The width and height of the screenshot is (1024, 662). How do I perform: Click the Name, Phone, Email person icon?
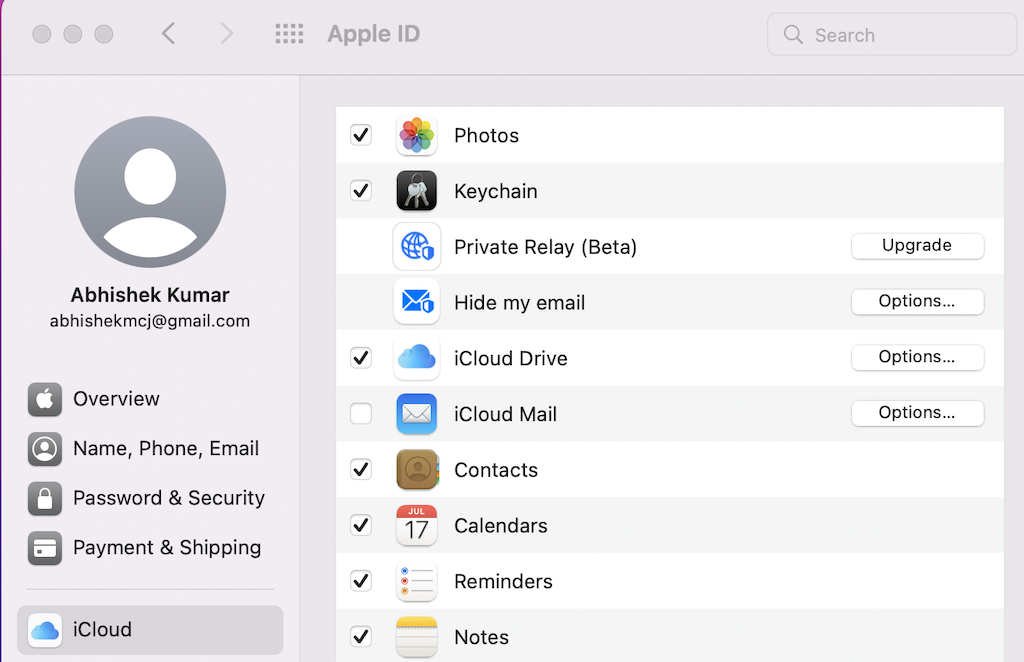coord(45,449)
